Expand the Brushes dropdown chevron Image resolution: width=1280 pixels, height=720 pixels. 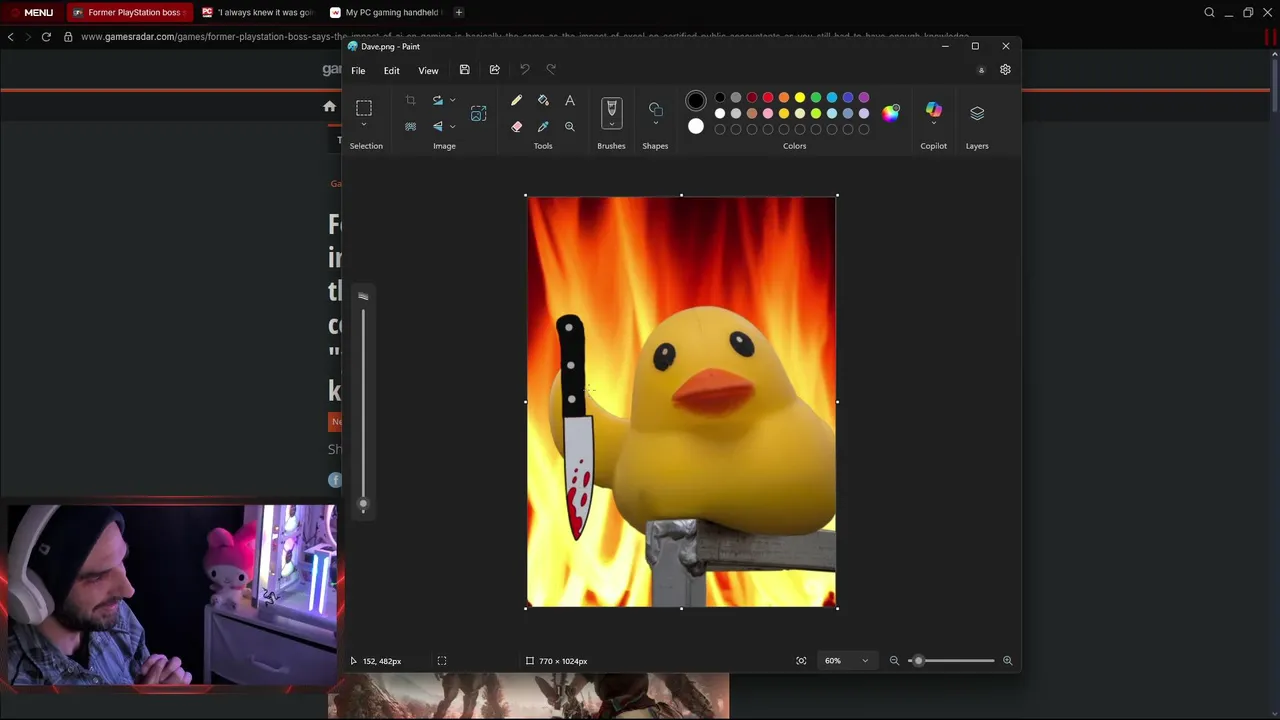[x=611, y=125]
